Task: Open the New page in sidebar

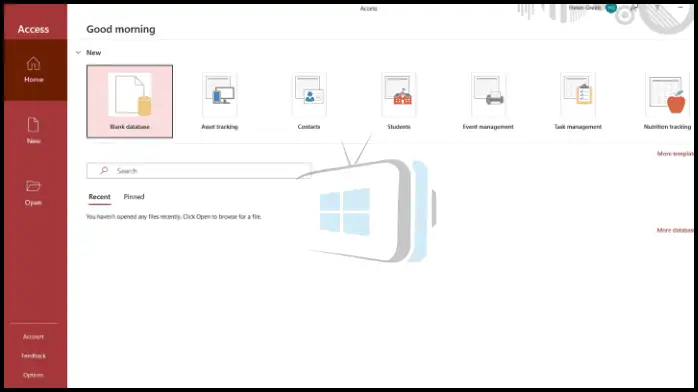Action: pos(34,131)
